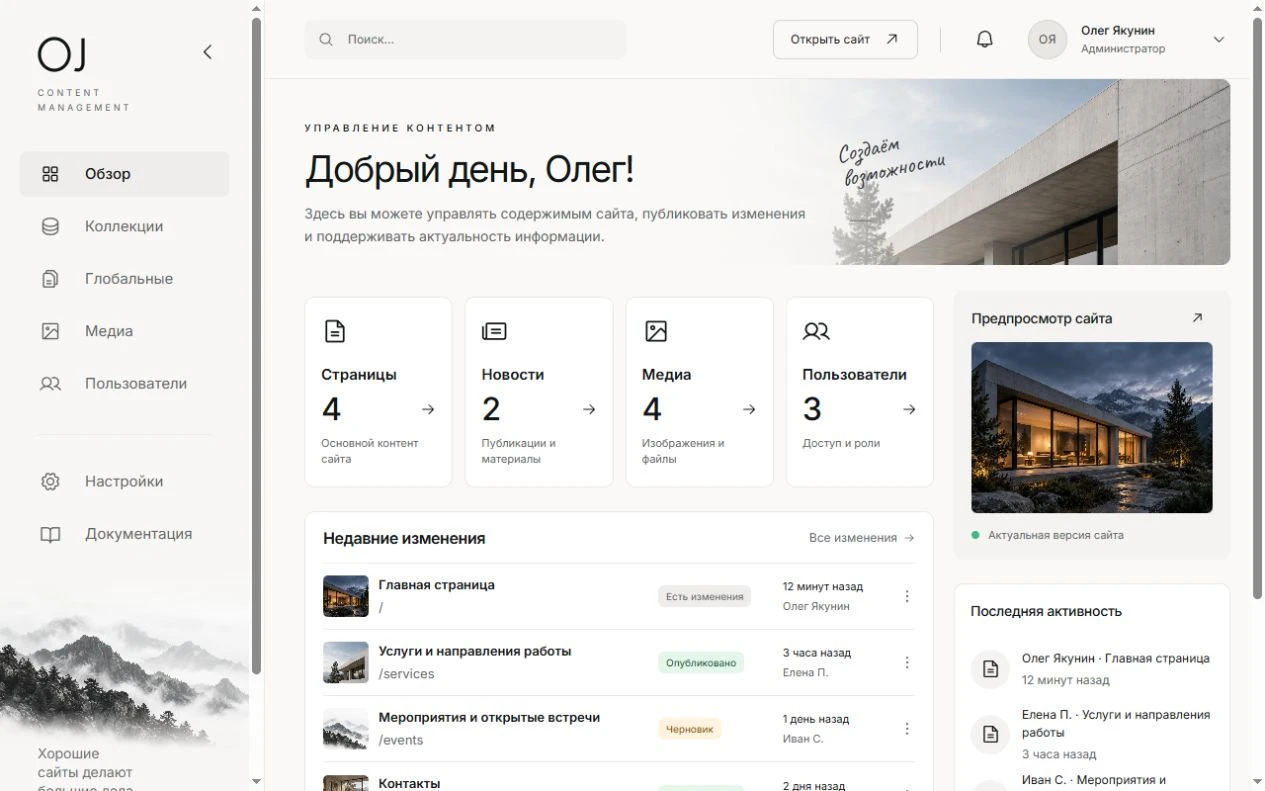Open Услуги и направления работы entry
Viewport: 1265px width, 791px height.
[475, 651]
